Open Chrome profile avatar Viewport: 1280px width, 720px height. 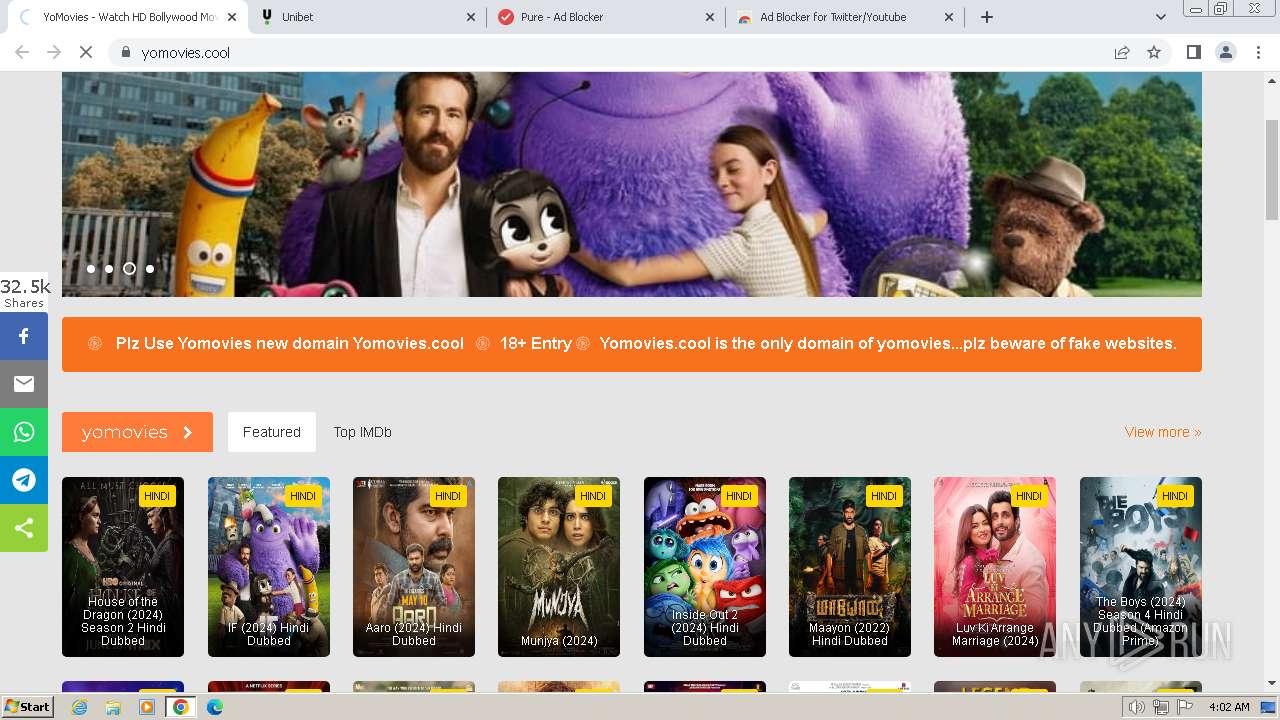pyautogui.click(x=1225, y=52)
